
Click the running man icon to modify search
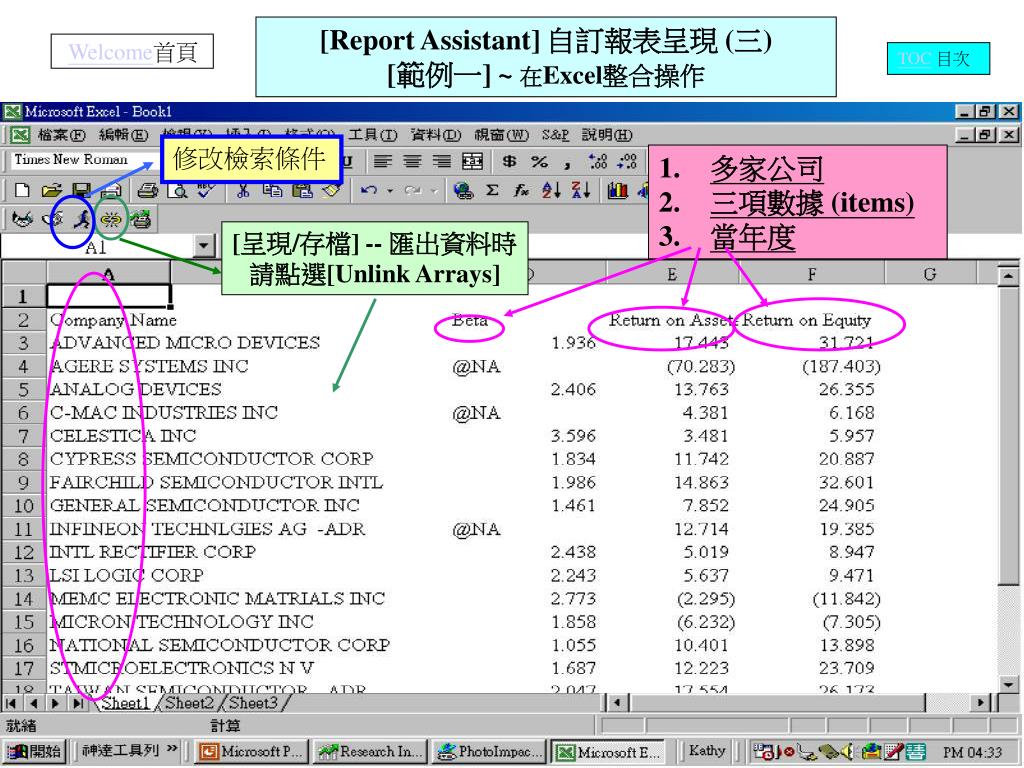tap(82, 219)
